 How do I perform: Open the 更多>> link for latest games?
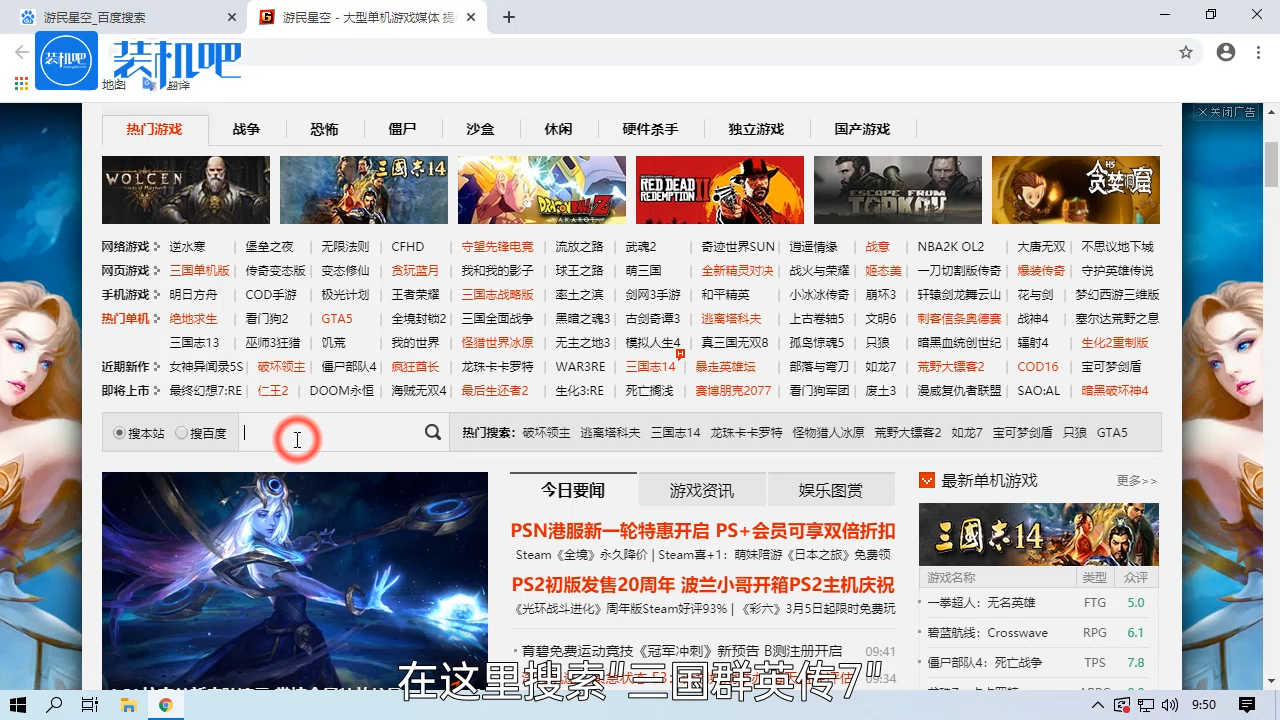tap(1136, 480)
